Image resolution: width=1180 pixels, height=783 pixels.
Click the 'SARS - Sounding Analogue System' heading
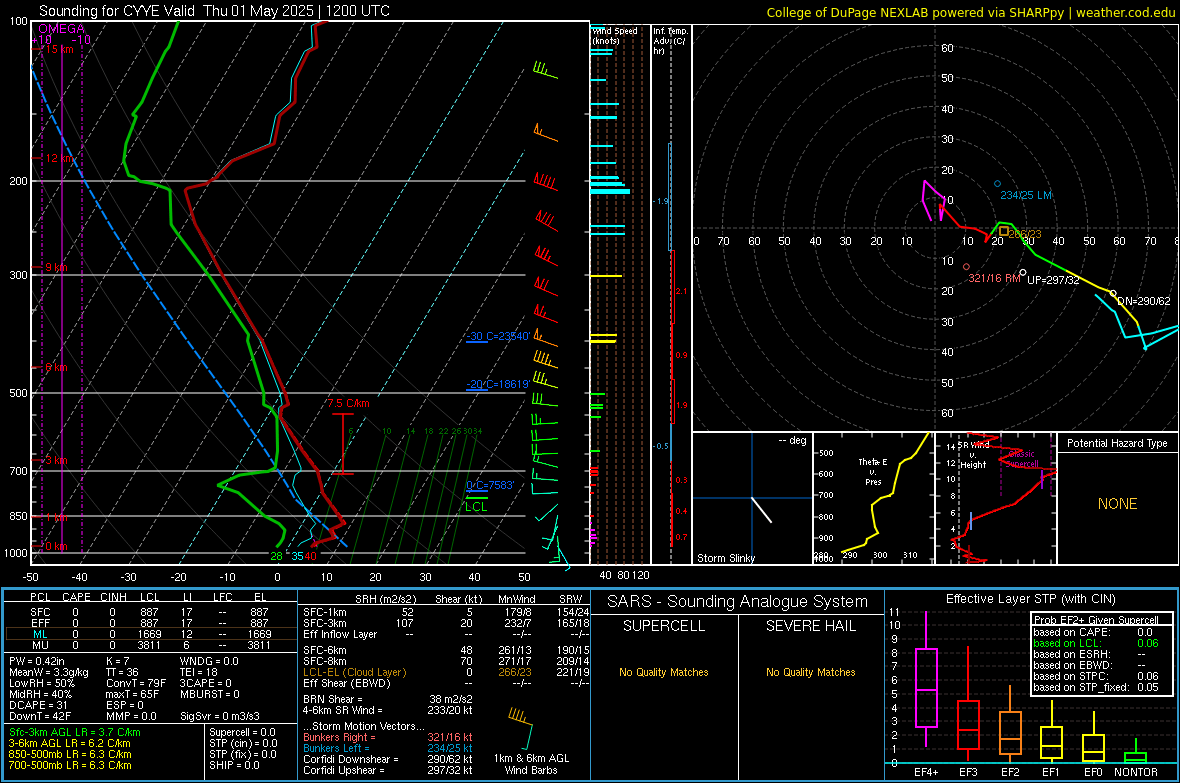click(x=737, y=602)
